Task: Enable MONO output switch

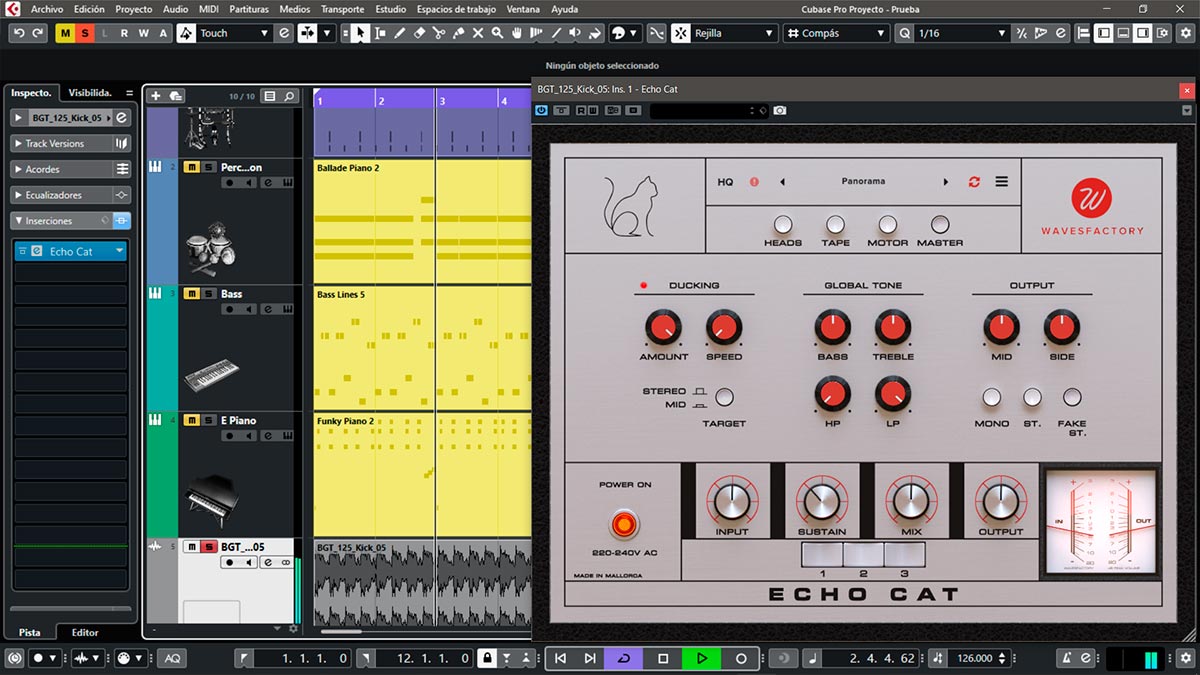Action: 991,398
